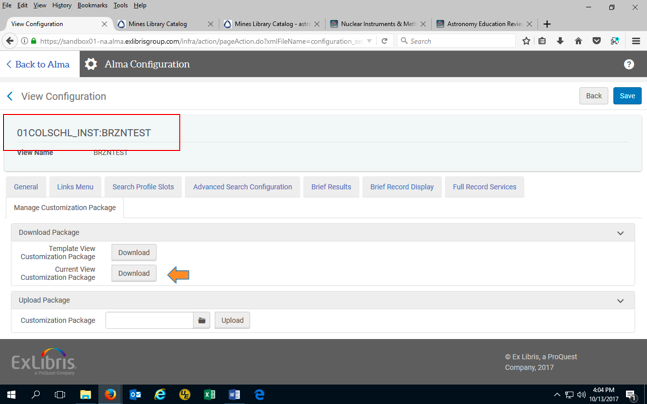Click the Alma Configuration gear icon

pos(91,64)
